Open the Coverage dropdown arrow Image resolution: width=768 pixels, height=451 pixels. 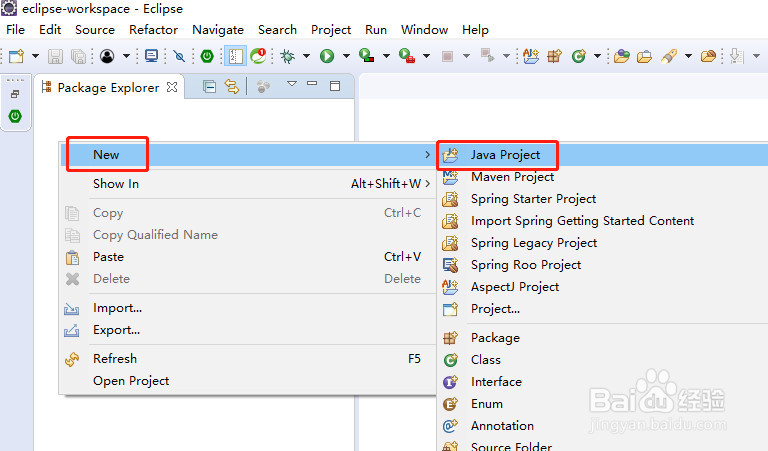point(386,56)
